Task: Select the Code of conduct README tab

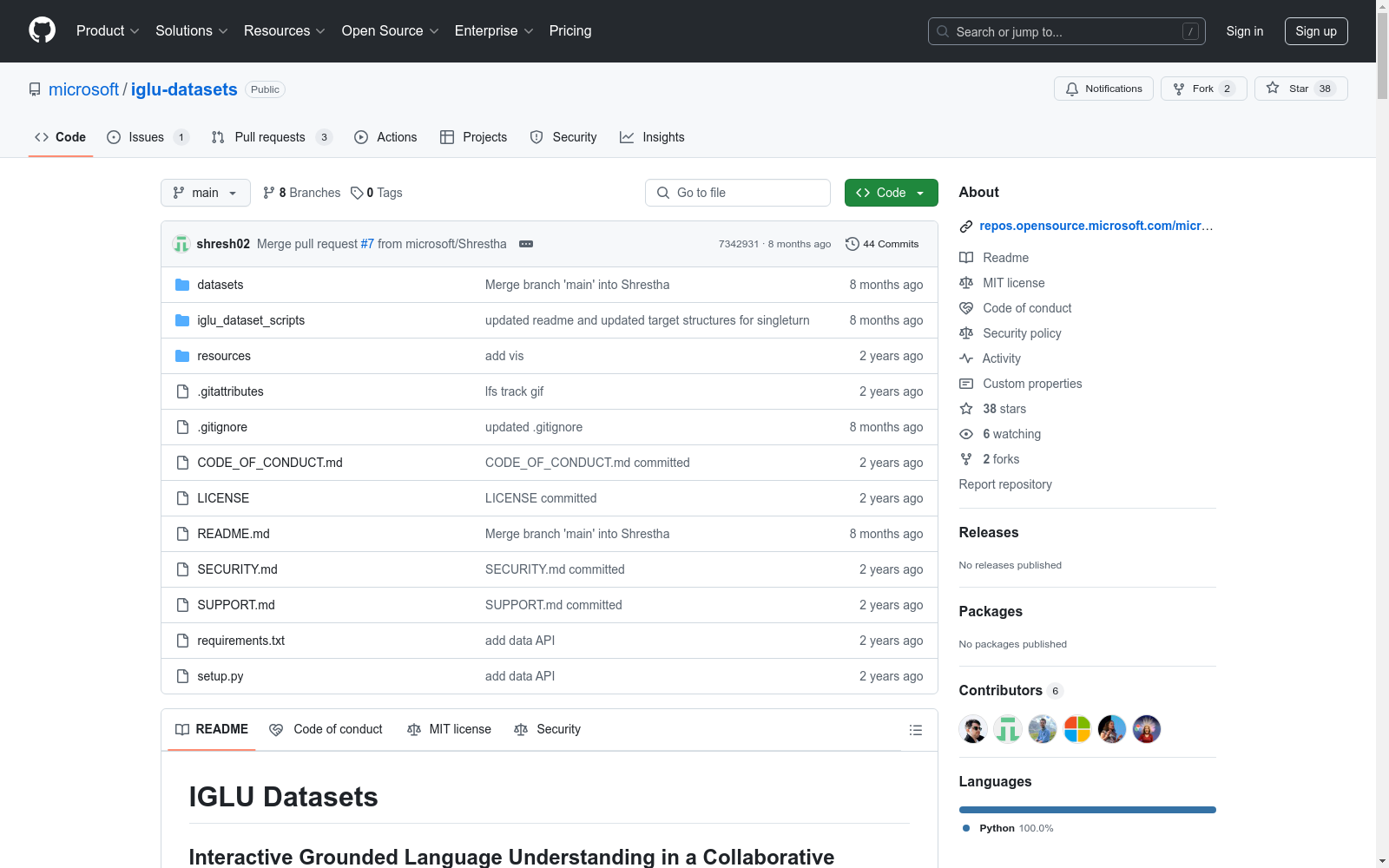Action: [326, 729]
